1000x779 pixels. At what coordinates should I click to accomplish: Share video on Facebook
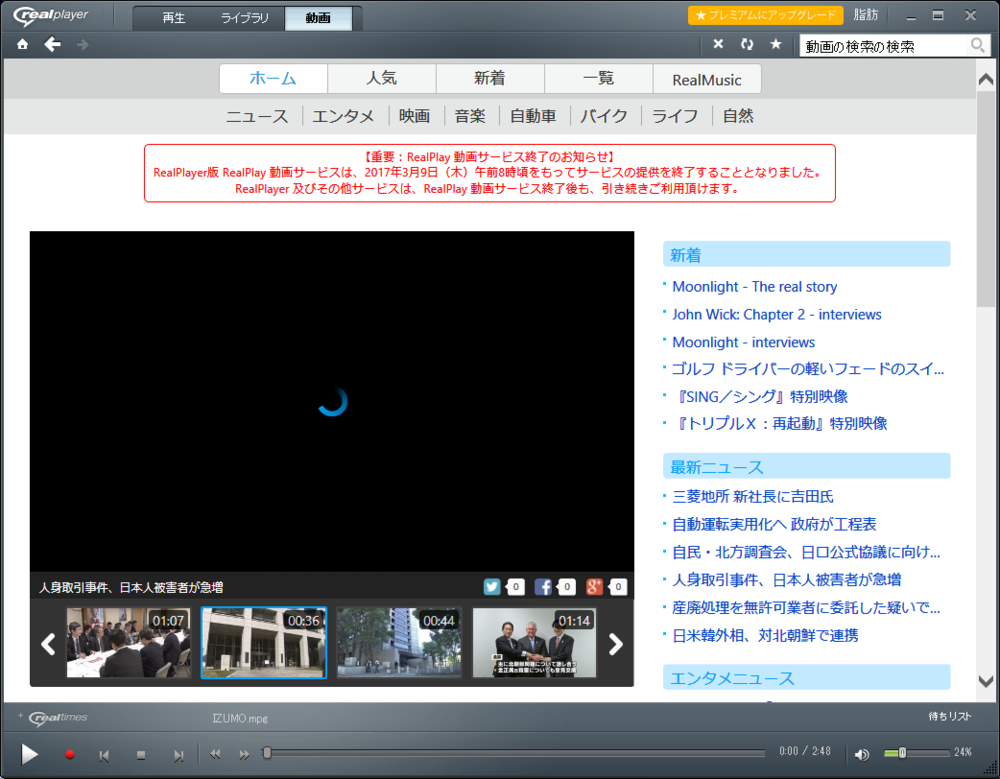[x=543, y=586]
